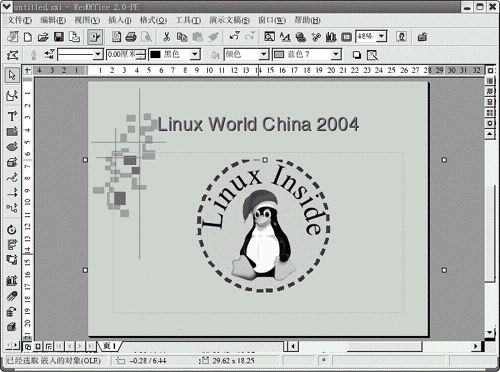Switch view using bottom-left slide view button
Screen dimensions: 500x372
coord(28,347)
